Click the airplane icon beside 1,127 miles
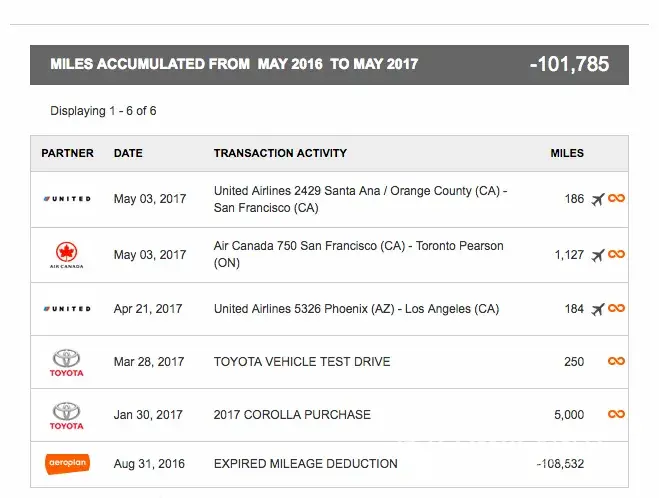Viewport: 659px width, 498px height. [x=598, y=255]
